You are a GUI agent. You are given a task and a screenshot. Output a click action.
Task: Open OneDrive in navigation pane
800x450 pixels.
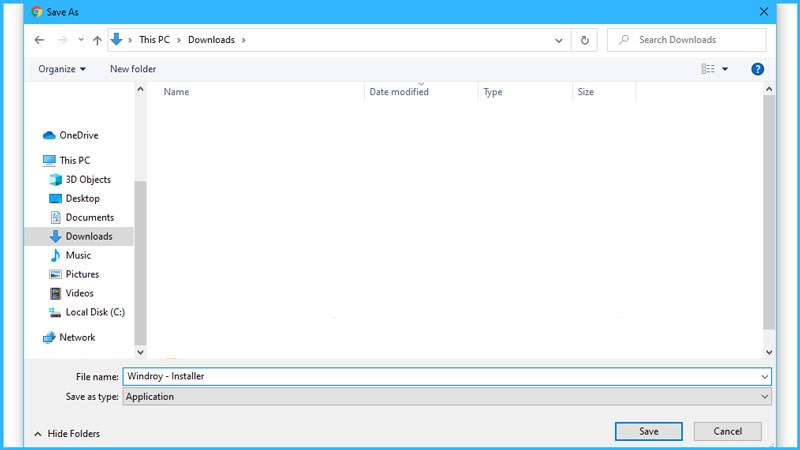(x=78, y=135)
